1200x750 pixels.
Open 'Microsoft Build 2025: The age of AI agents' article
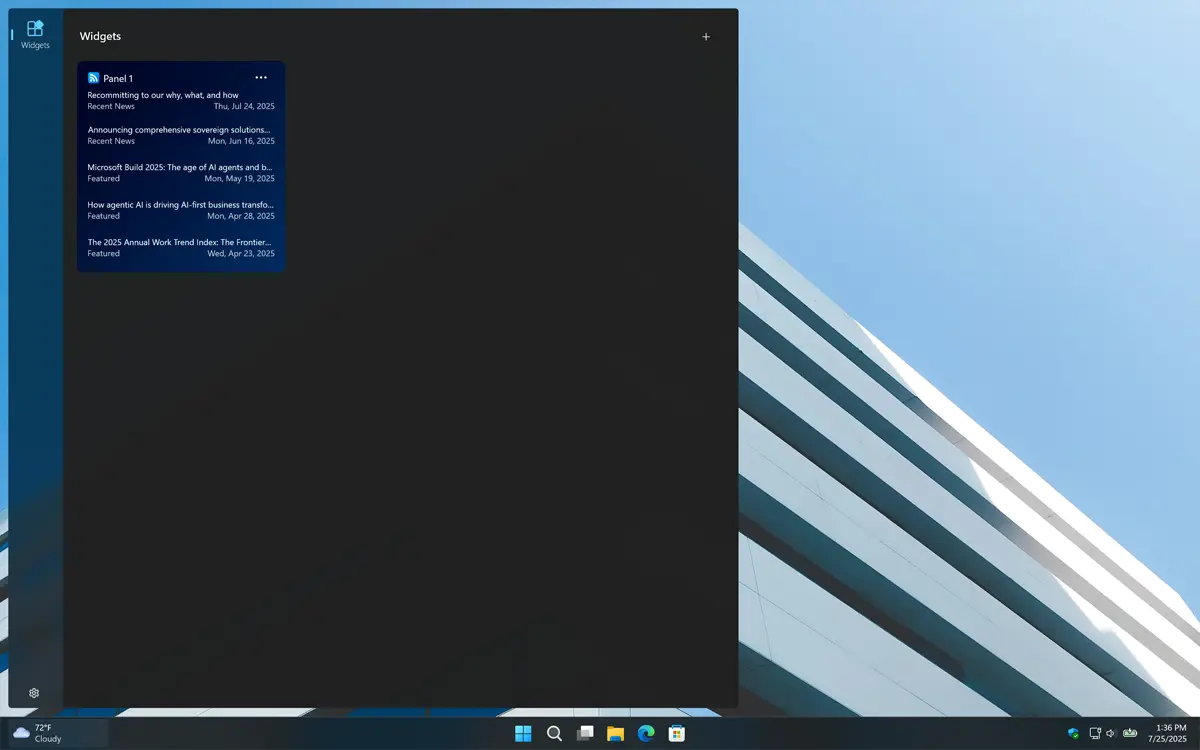tap(180, 167)
